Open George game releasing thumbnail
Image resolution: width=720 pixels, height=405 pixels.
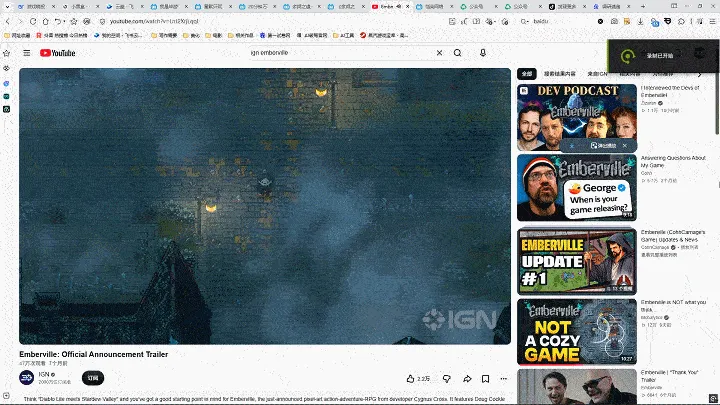coord(577,188)
